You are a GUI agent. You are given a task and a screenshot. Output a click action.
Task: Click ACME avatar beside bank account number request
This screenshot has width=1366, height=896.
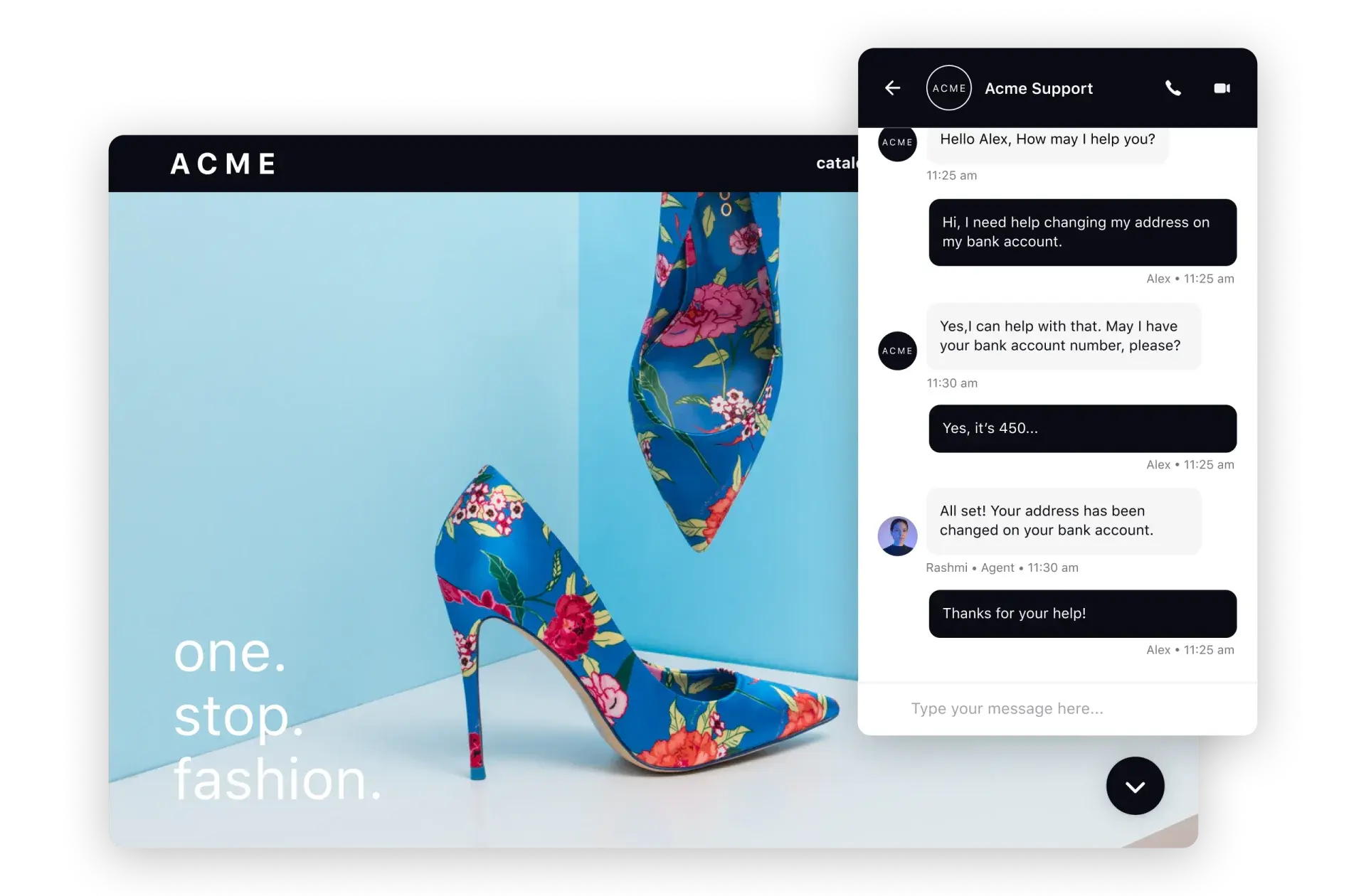pos(897,351)
